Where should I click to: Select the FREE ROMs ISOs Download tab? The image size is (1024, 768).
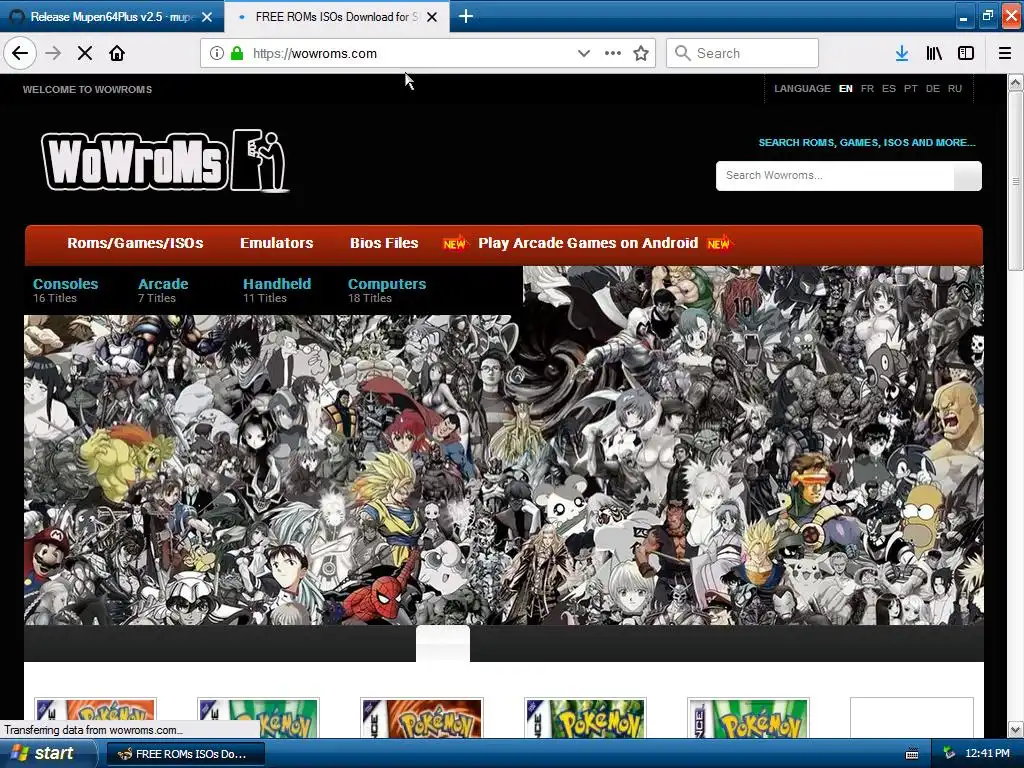pyautogui.click(x=336, y=17)
